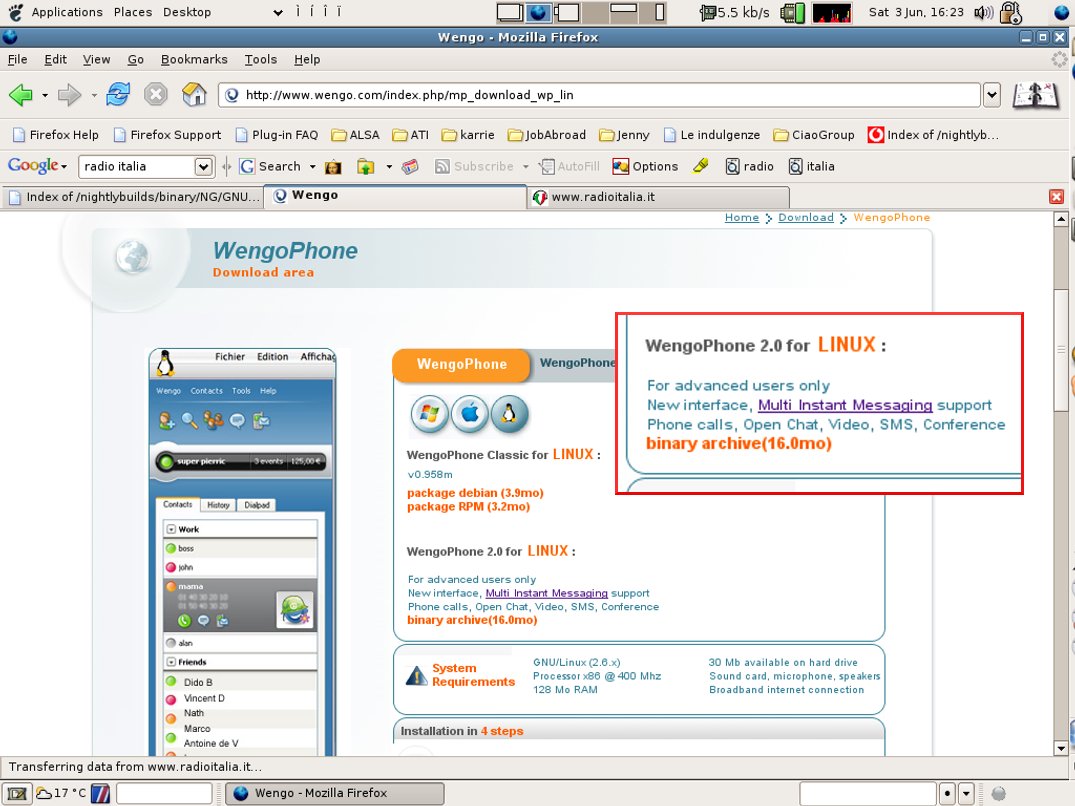Select the Linux penguin icon beside Apple icon
Viewport: 1075px width, 806px height.
pyautogui.click(x=509, y=415)
